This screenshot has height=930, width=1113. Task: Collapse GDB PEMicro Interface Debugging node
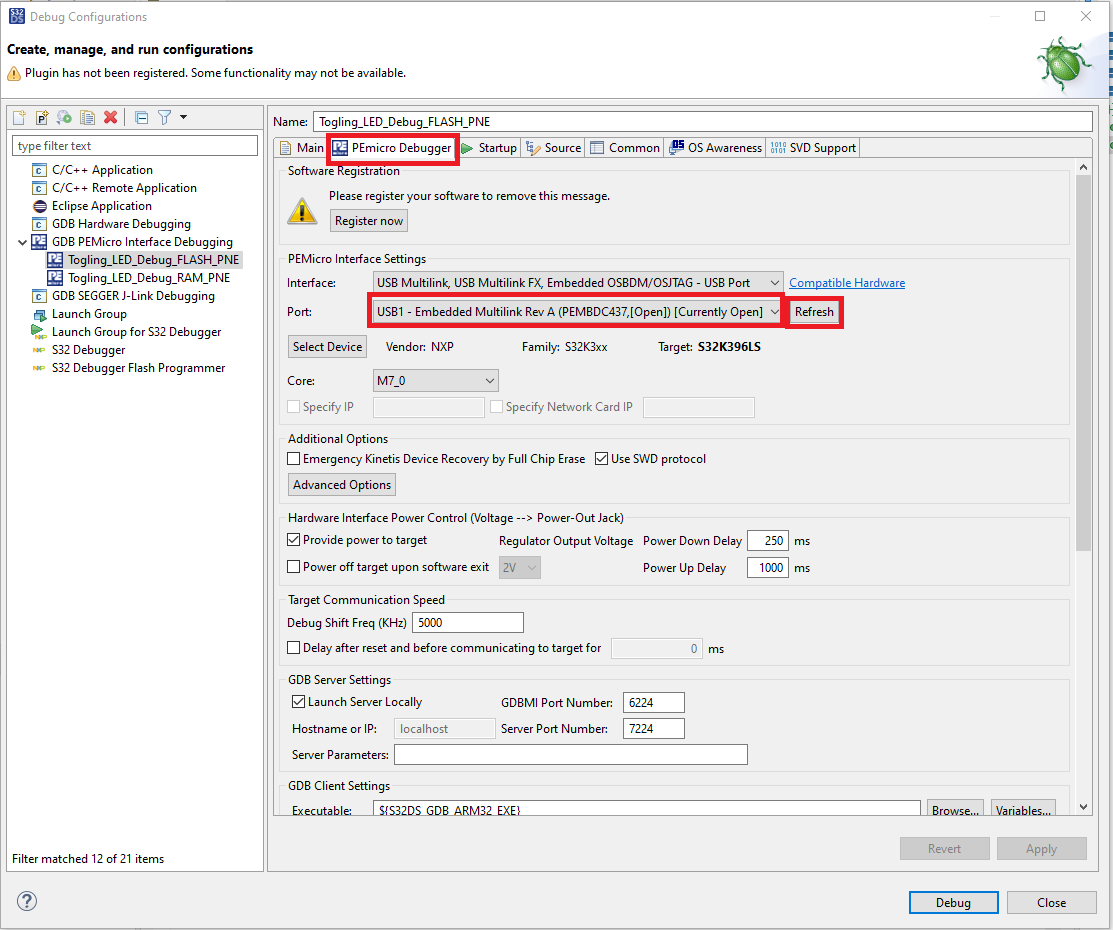pyautogui.click(x=22, y=242)
